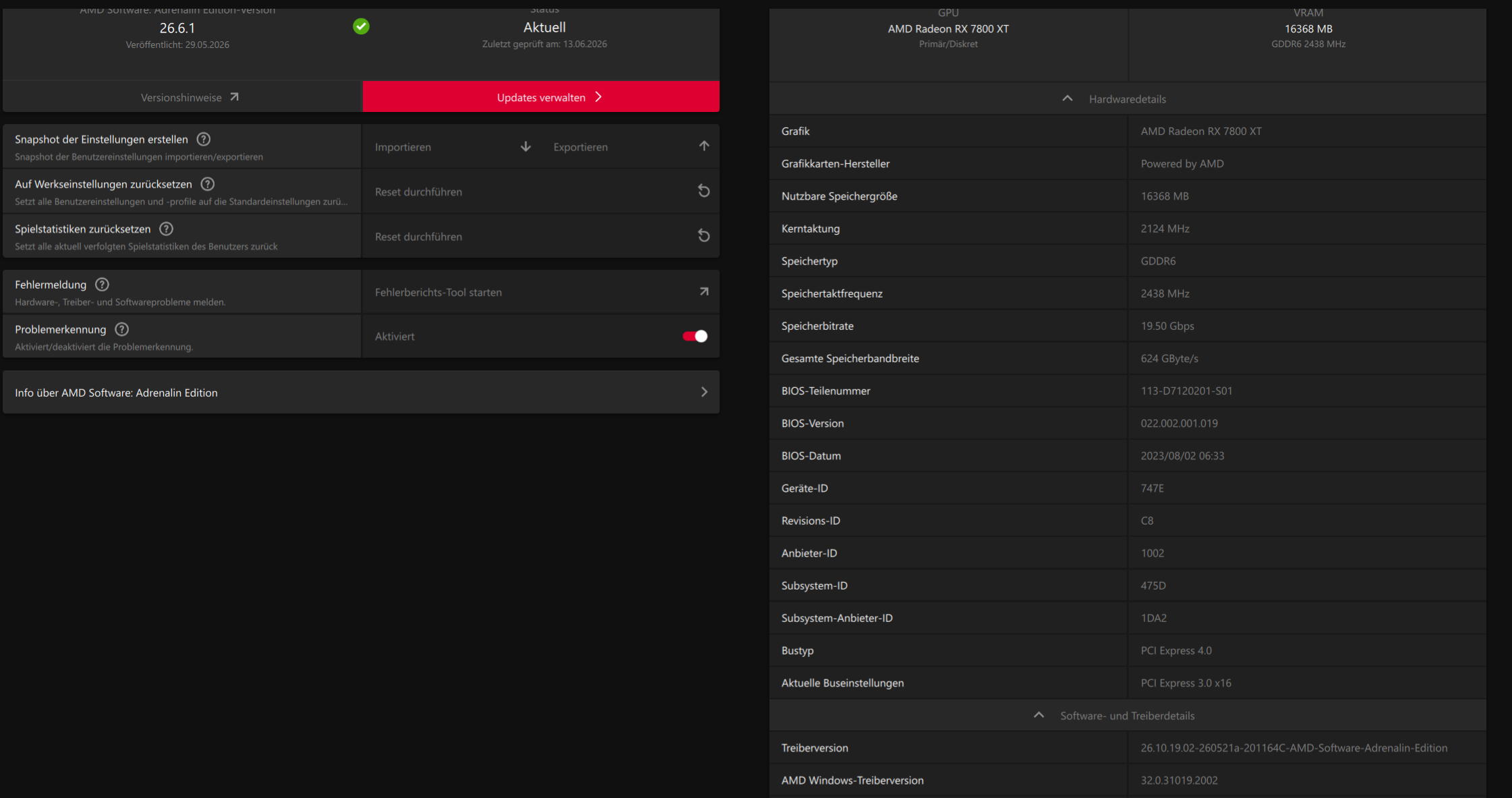Image resolution: width=1512 pixels, height=798 pixels.
Task: Click the green up-to-date checkmark icon
Action: pos(361,27)
